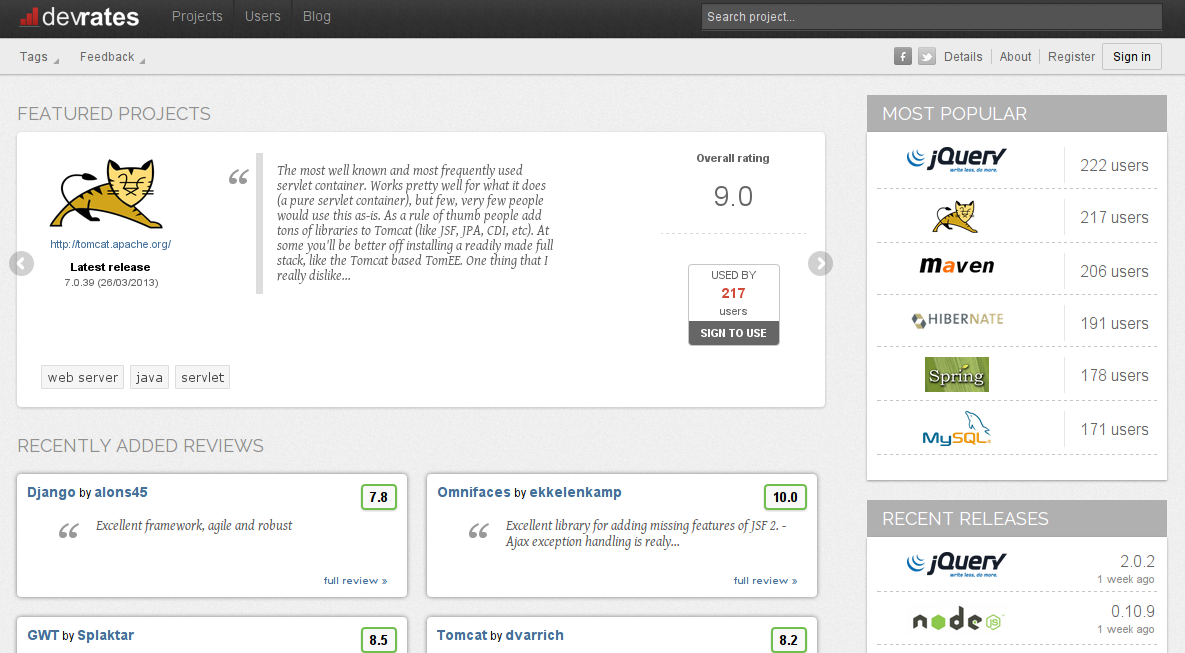
Task: Open the Users menu item
Action: 262,17
